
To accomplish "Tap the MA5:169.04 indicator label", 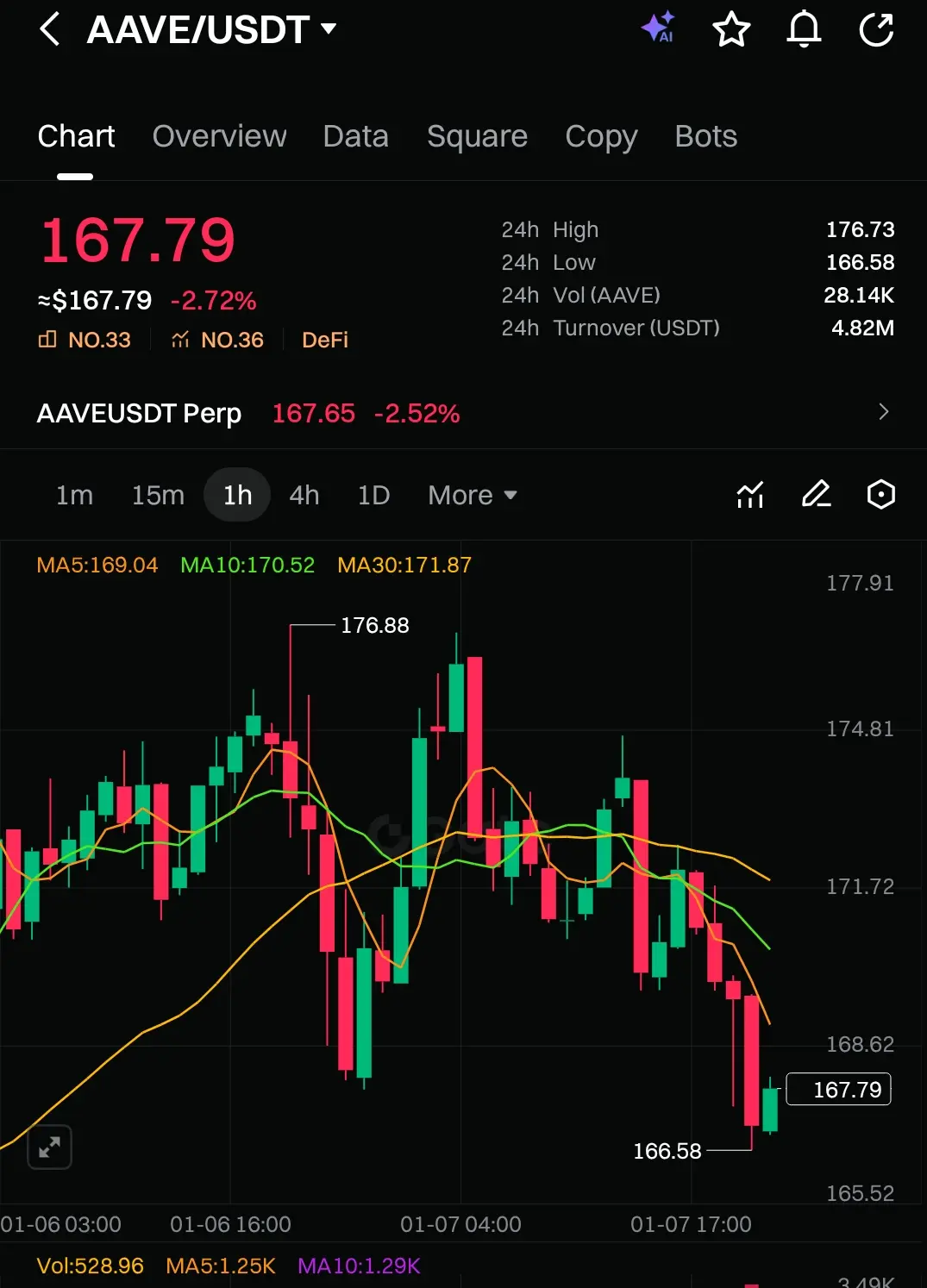I will click(x=97, y=565).
